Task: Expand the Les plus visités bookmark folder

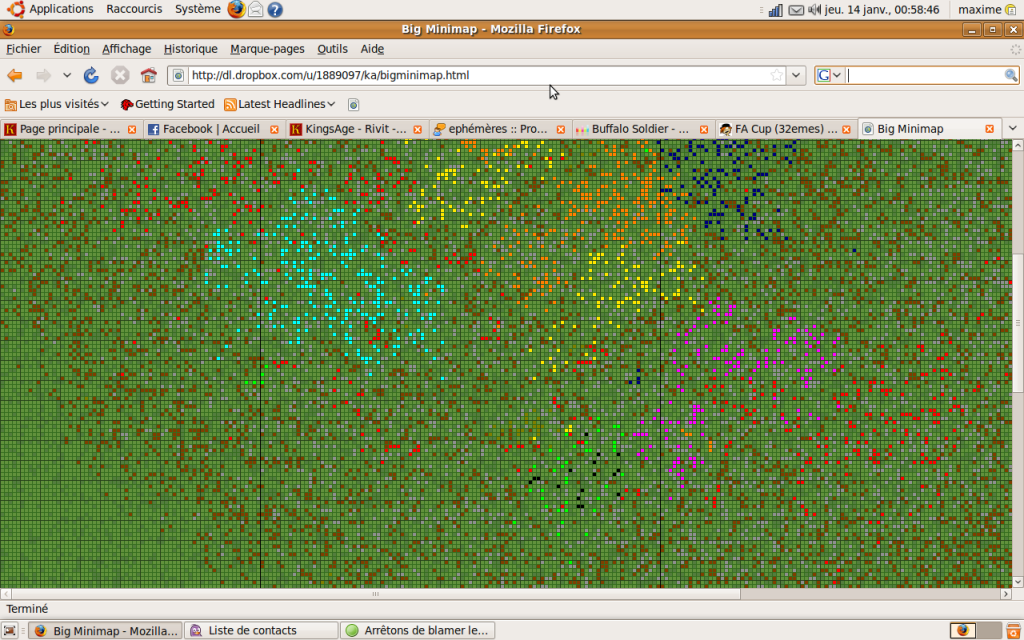Action: click(x=56, y=104)
